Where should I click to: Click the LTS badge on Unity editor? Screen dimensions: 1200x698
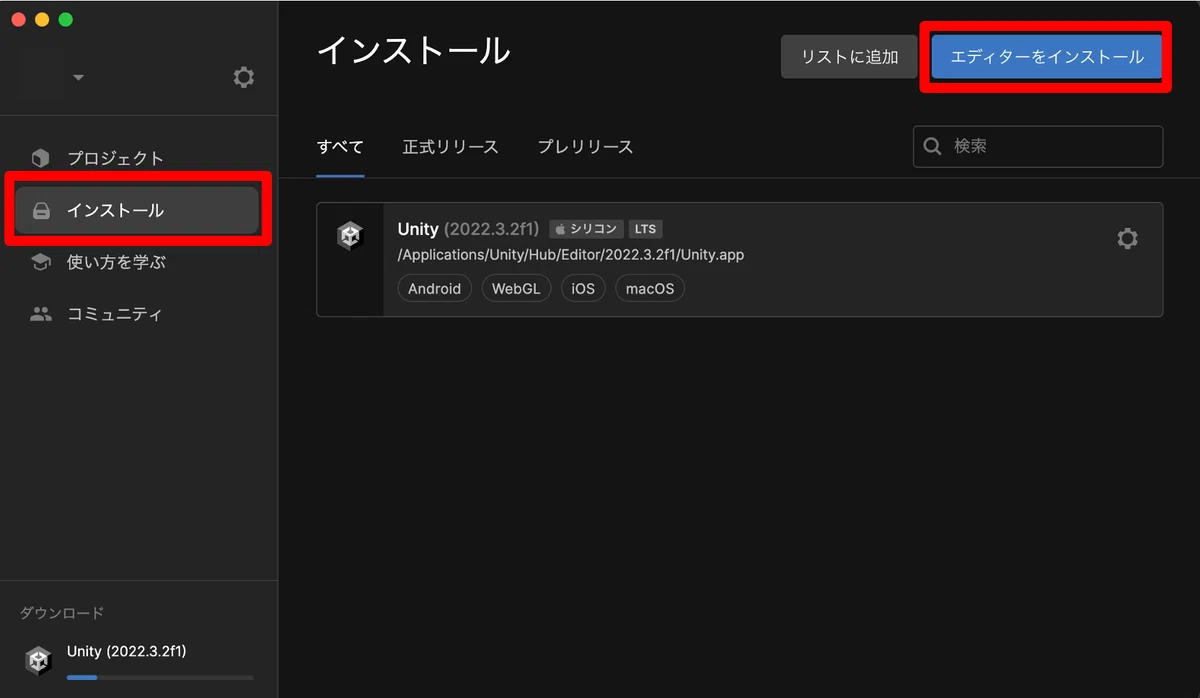tap(645, 229)
